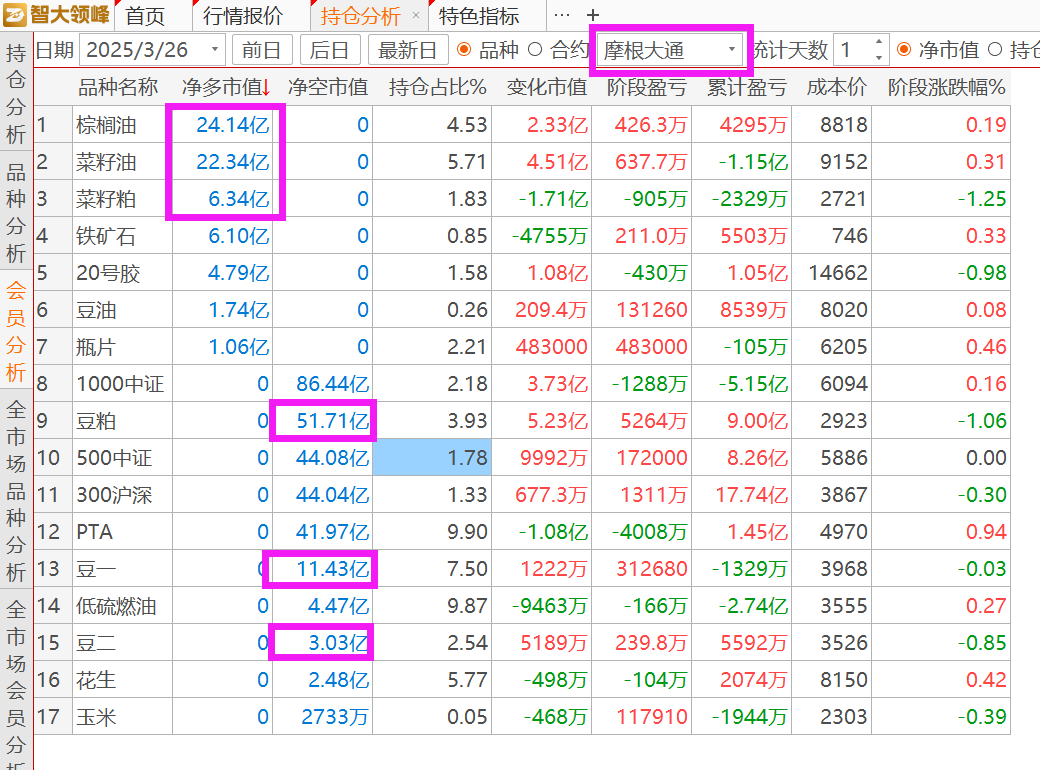This screenshot has height=770, width=1040.
Task: Click the 17.74亿 cumulative profit value
Action: (751, 495)
